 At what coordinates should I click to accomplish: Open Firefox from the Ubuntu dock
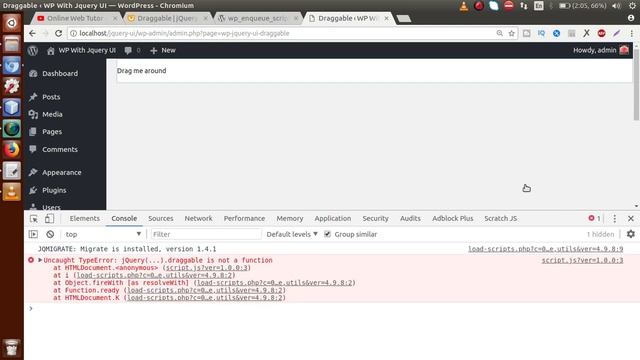tap(12, 150)
